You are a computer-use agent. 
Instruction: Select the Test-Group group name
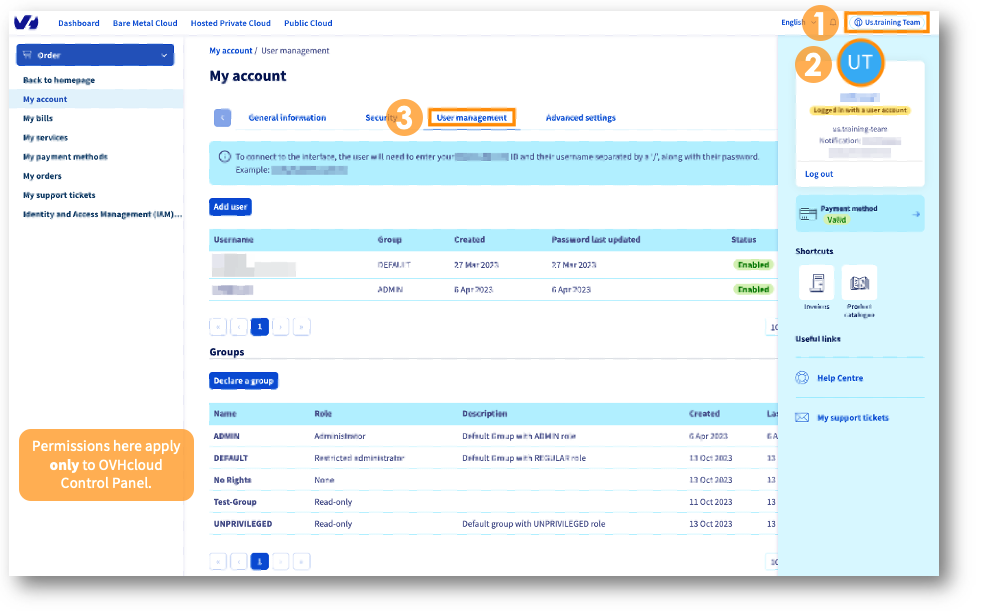235,502
